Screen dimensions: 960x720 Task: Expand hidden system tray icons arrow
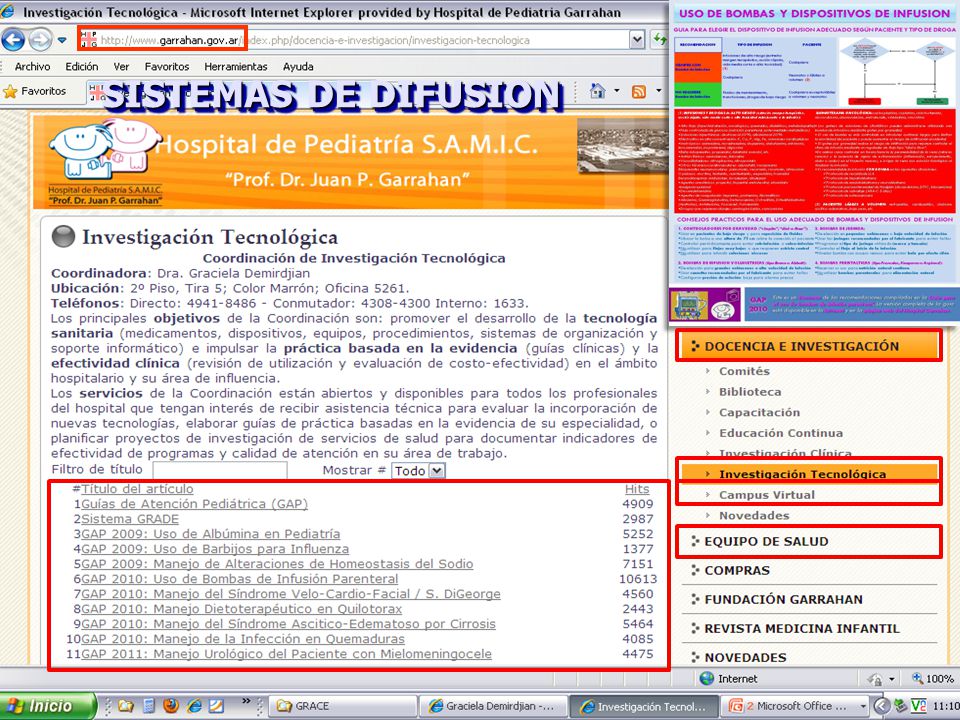coord(880,706)
